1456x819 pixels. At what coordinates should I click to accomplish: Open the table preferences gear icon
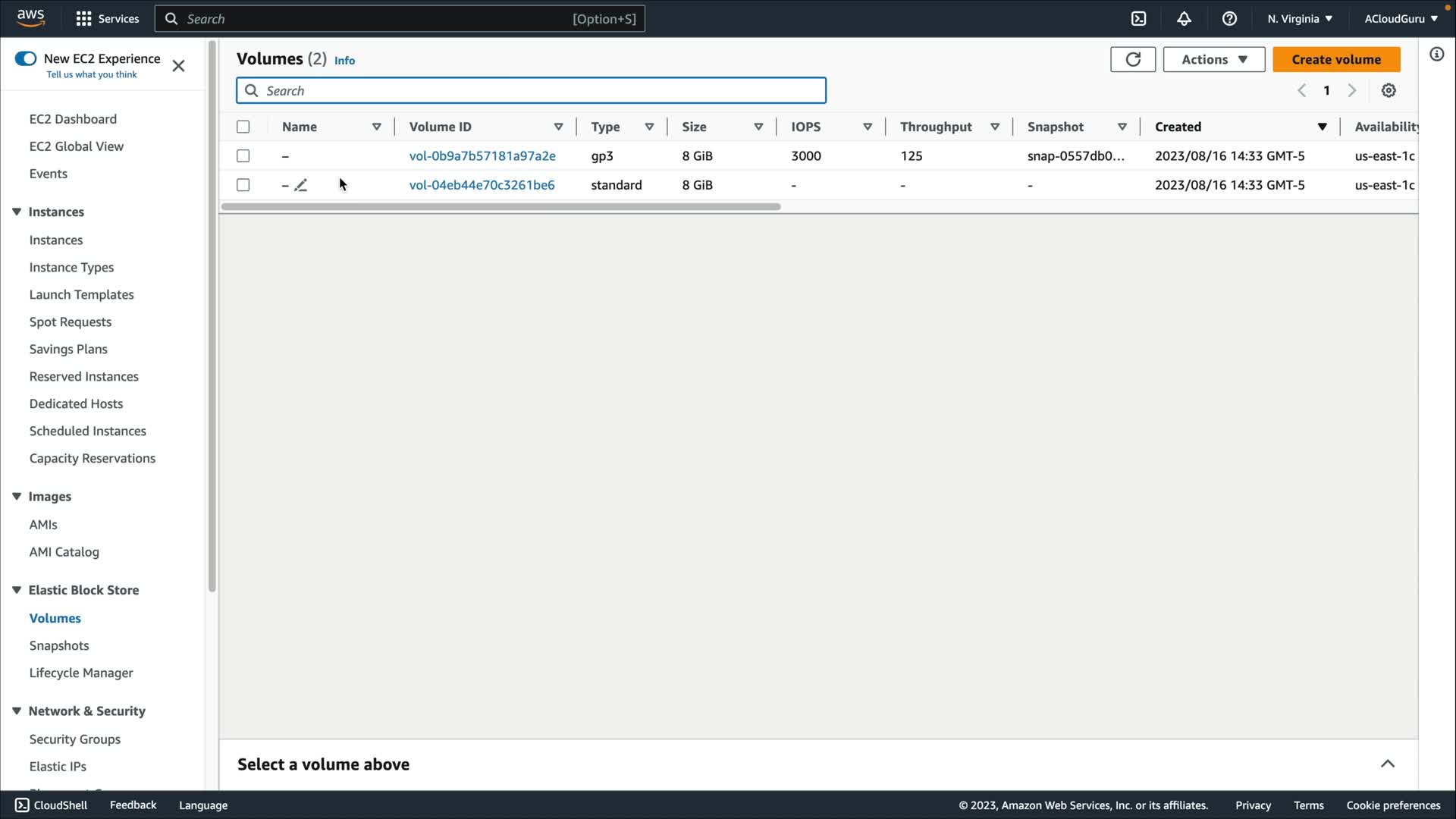(1389, 90)
